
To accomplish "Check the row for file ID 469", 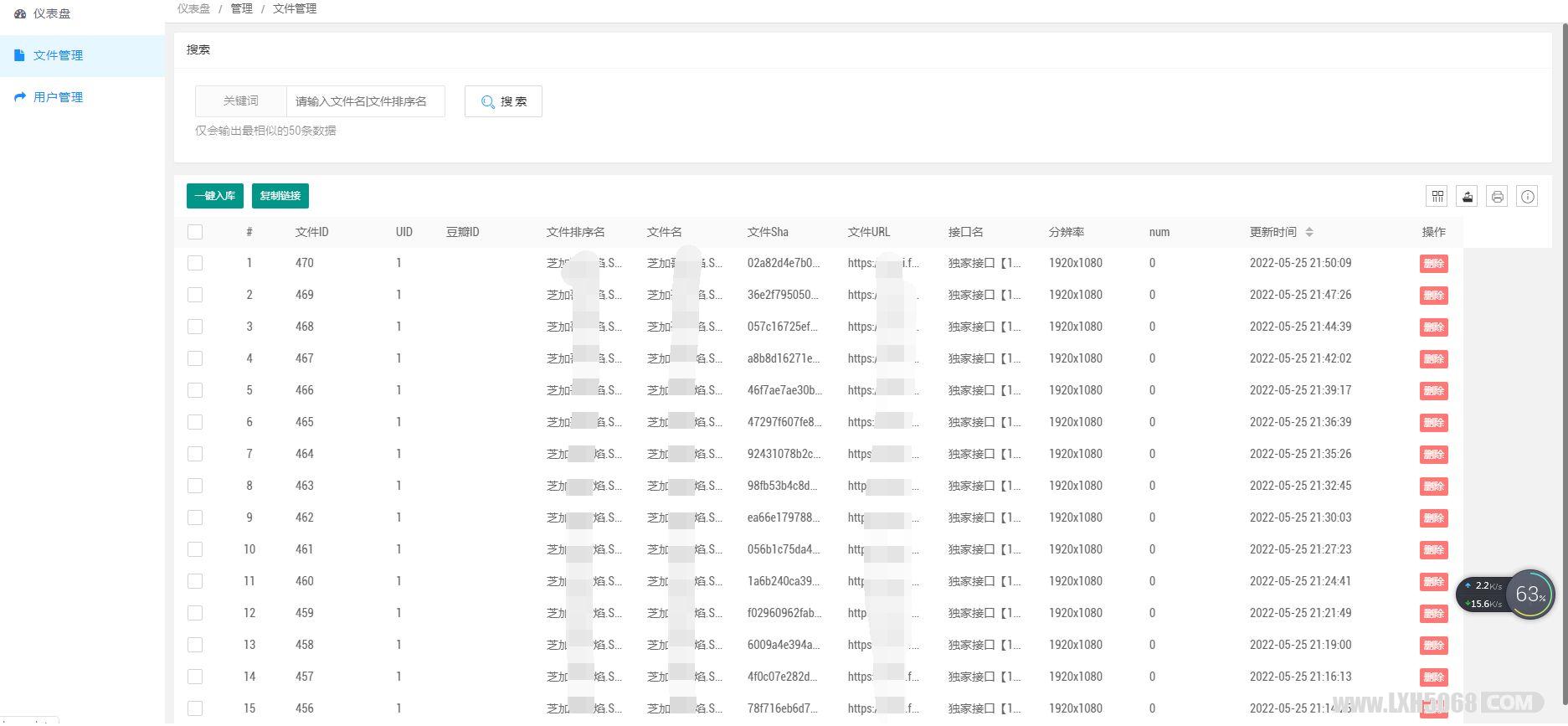I will pyautogui.click(x=195, y=295).
